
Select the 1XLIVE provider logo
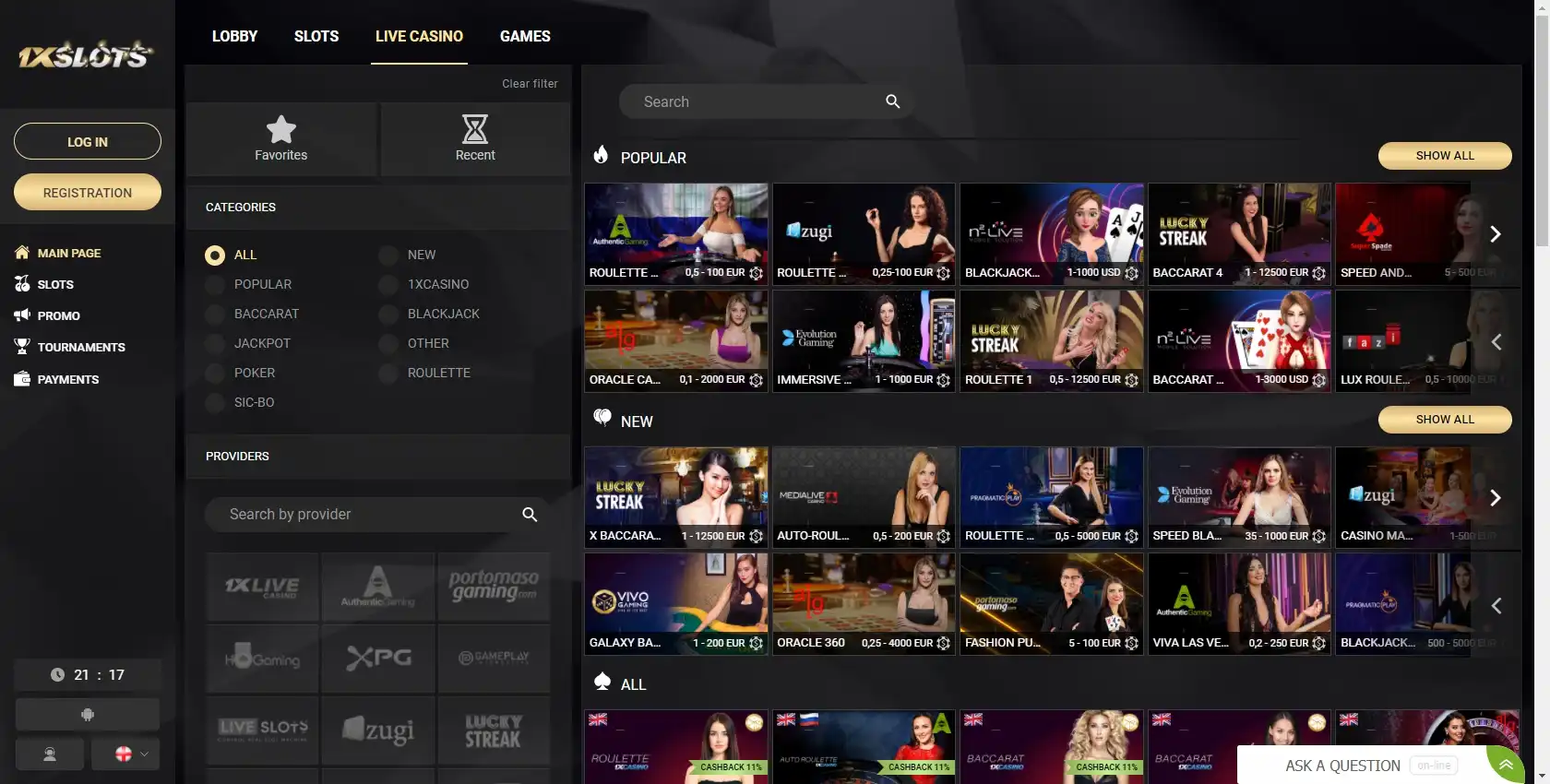(x=262, y=587)
